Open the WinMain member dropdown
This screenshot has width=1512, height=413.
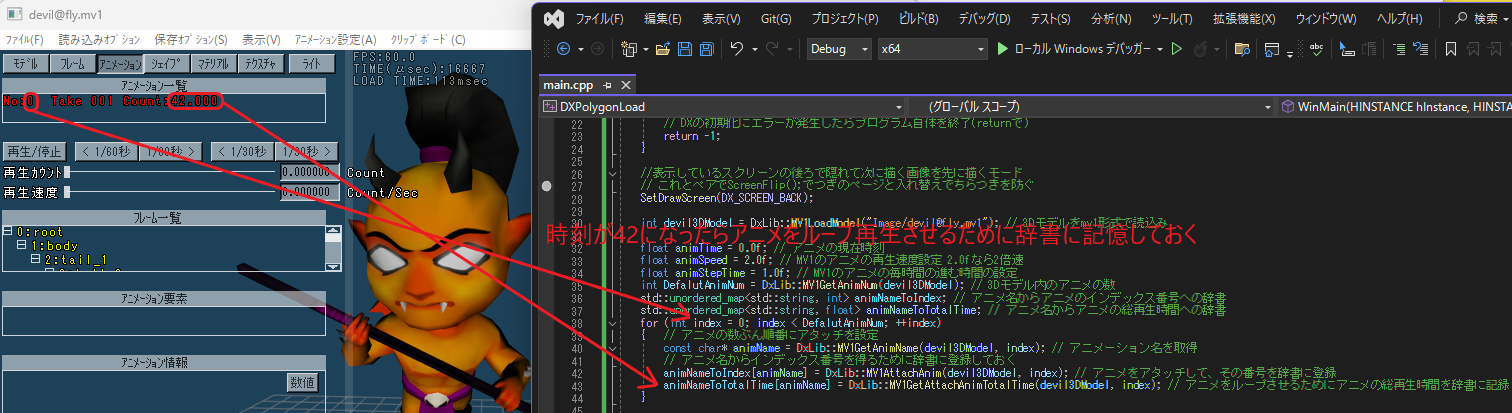coord(1395,106)
